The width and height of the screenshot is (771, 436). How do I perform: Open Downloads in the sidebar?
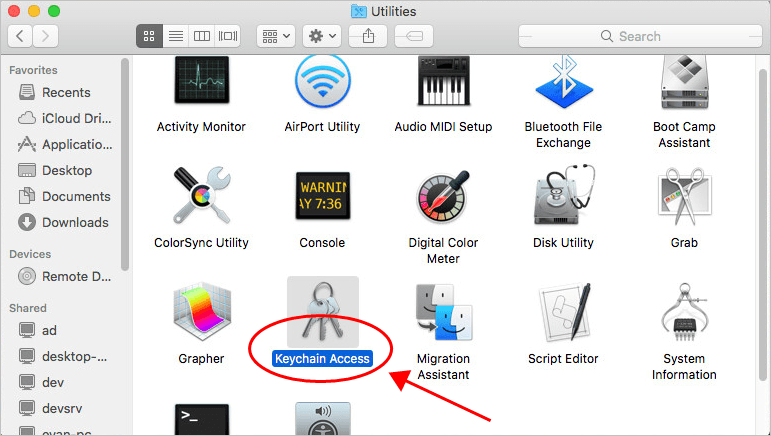tap(65, 223)
